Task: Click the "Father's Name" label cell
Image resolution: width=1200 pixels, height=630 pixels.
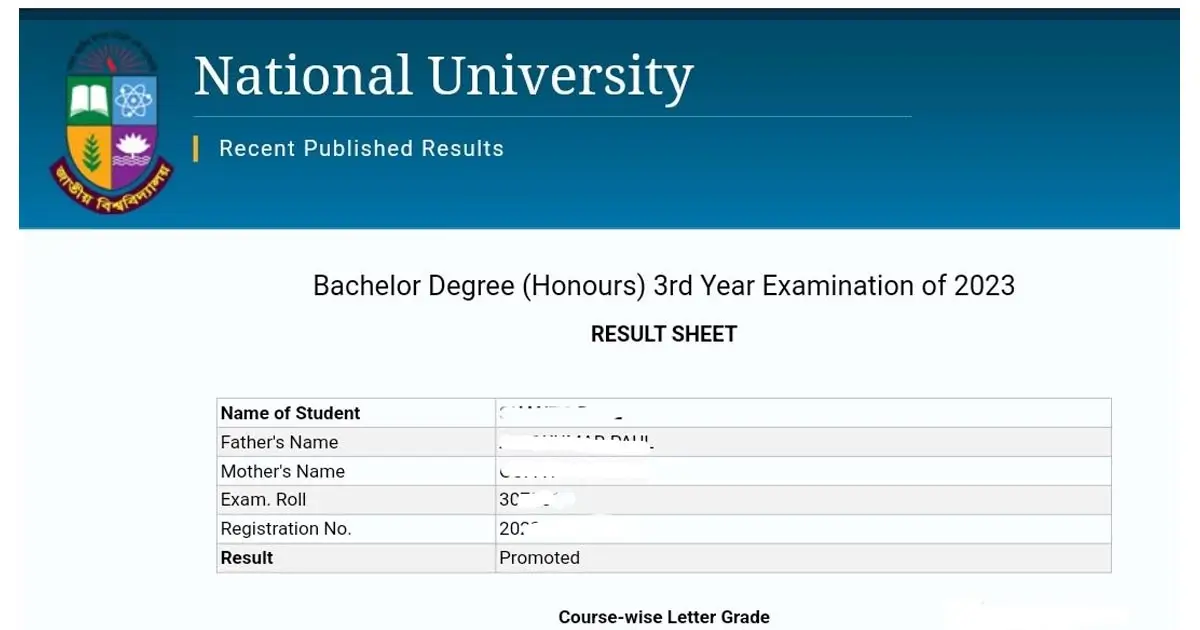Action: [x=279, y=442]
